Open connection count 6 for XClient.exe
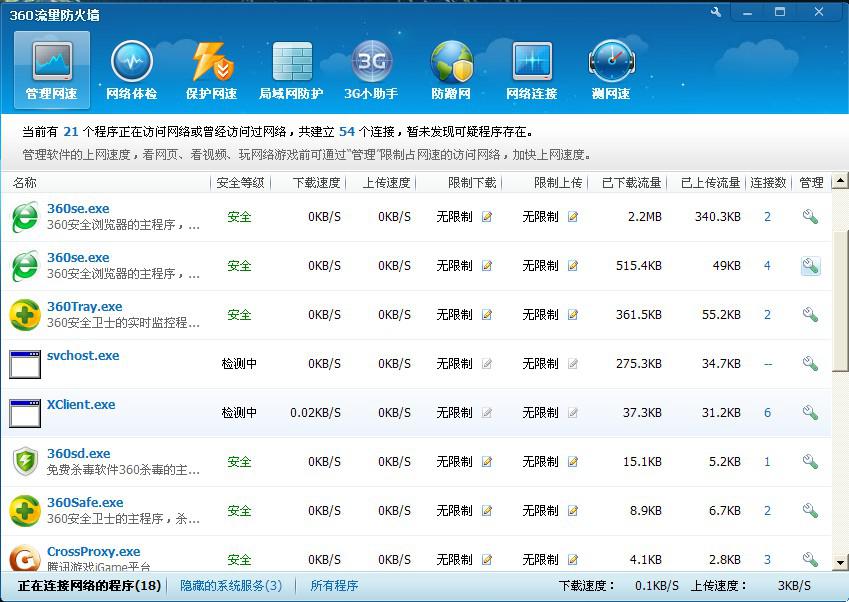Image resolution: width=849 pixels, height=602 pixels. click(767, 413)
